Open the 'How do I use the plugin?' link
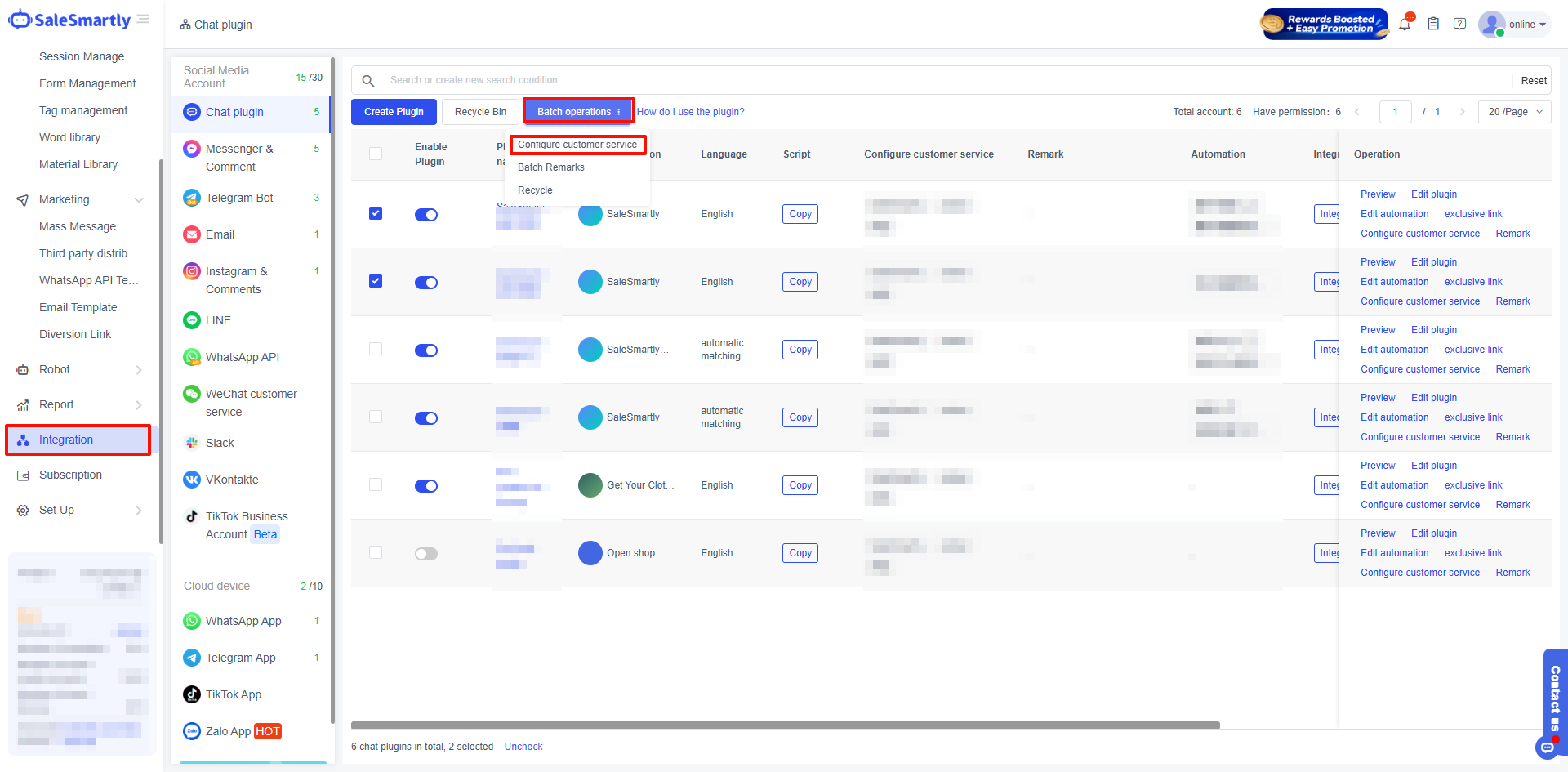Screen dimensions: 1568x772 coord(690,112)
